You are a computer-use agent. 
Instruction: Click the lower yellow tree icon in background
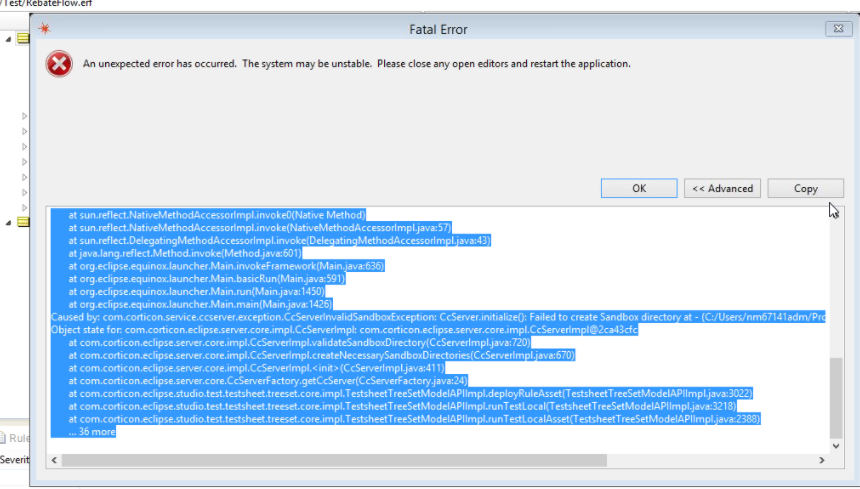point(23,221)
